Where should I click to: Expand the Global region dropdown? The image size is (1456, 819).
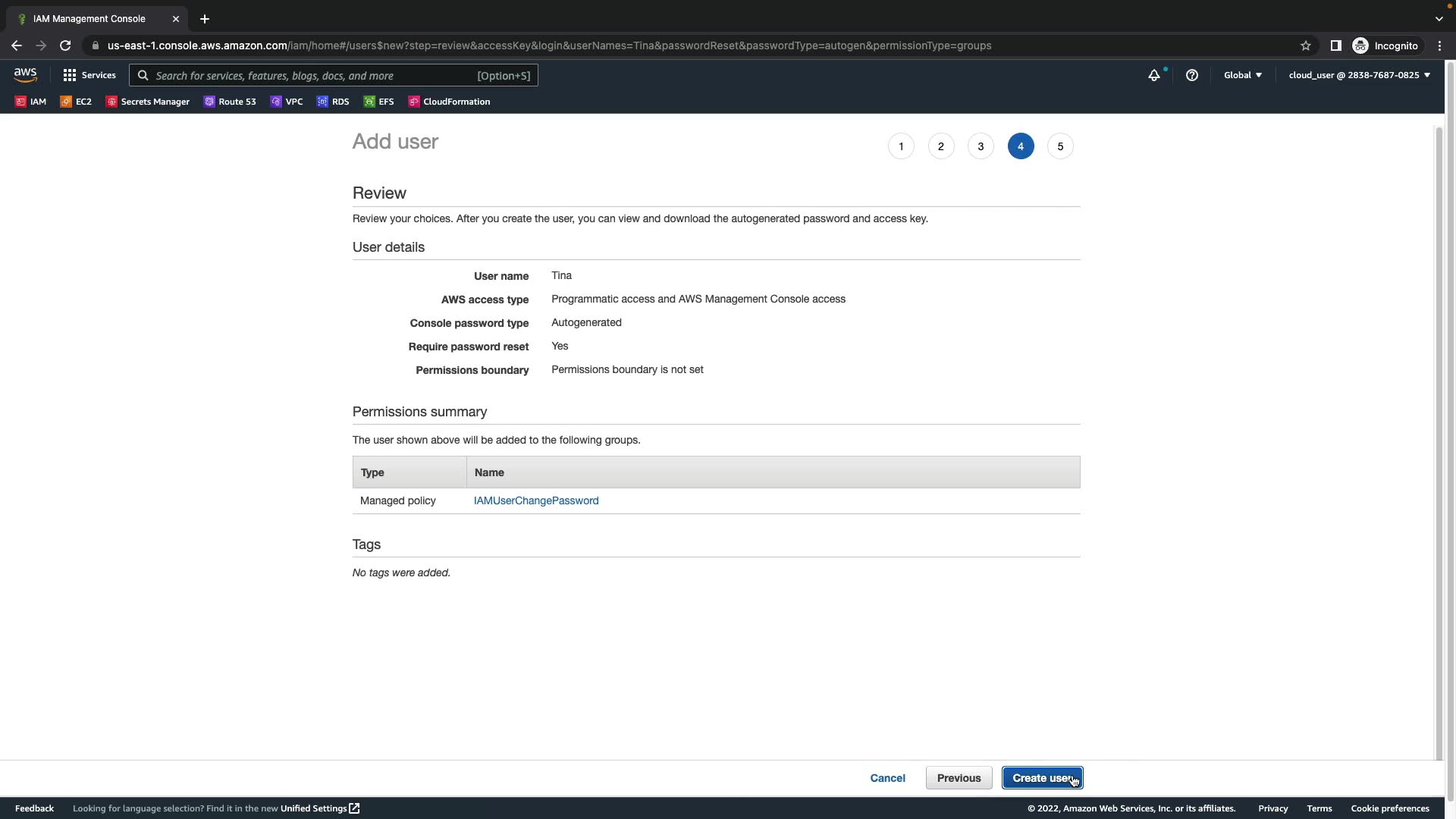point(1242,75)
